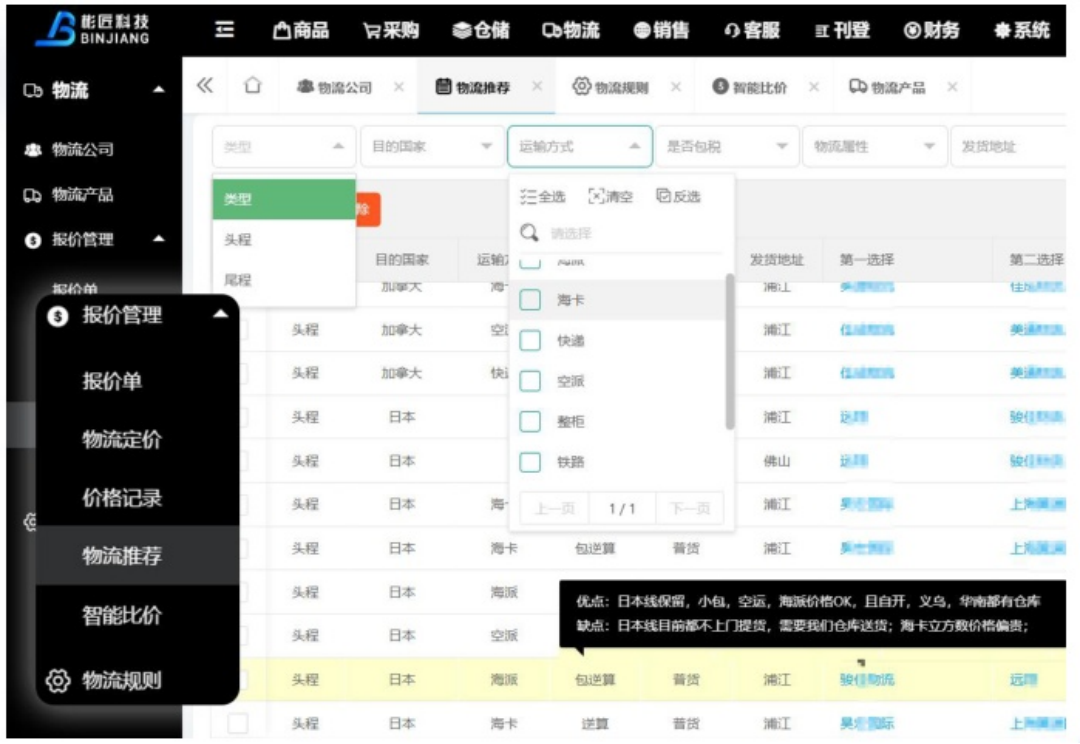Open the 仓储 top menu
The width and height of the screenshot is (1080, 744).
coord(481,30)
